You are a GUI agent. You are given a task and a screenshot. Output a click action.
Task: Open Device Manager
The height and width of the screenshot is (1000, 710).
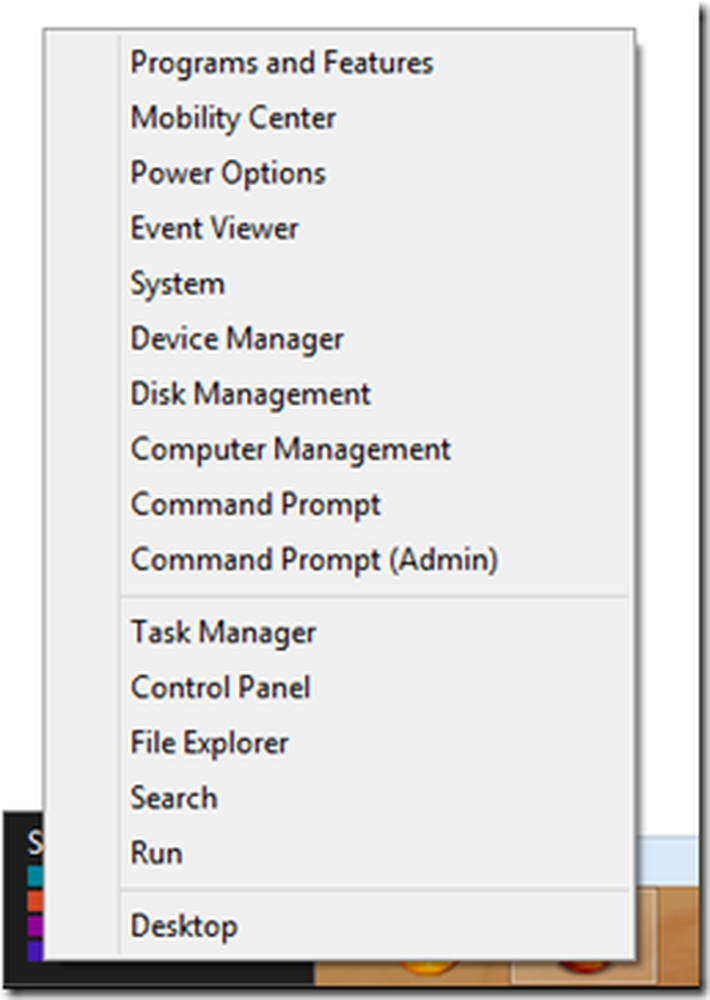[x=237, y=338]
